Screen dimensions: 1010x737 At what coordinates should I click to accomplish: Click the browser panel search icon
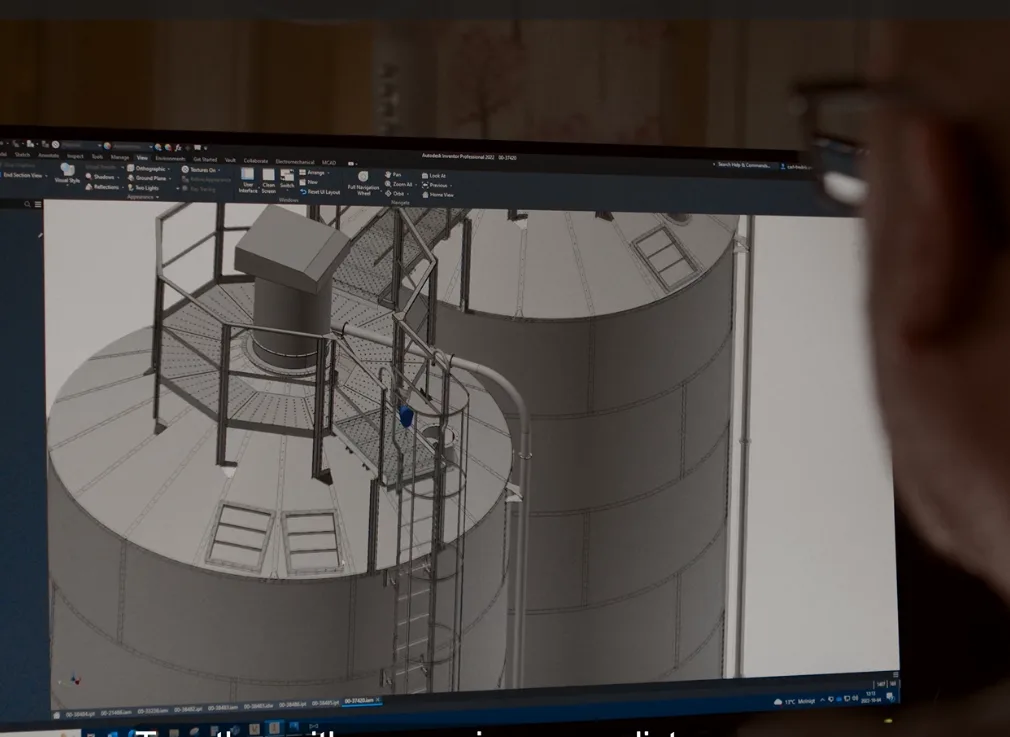[x=27, y=204]
